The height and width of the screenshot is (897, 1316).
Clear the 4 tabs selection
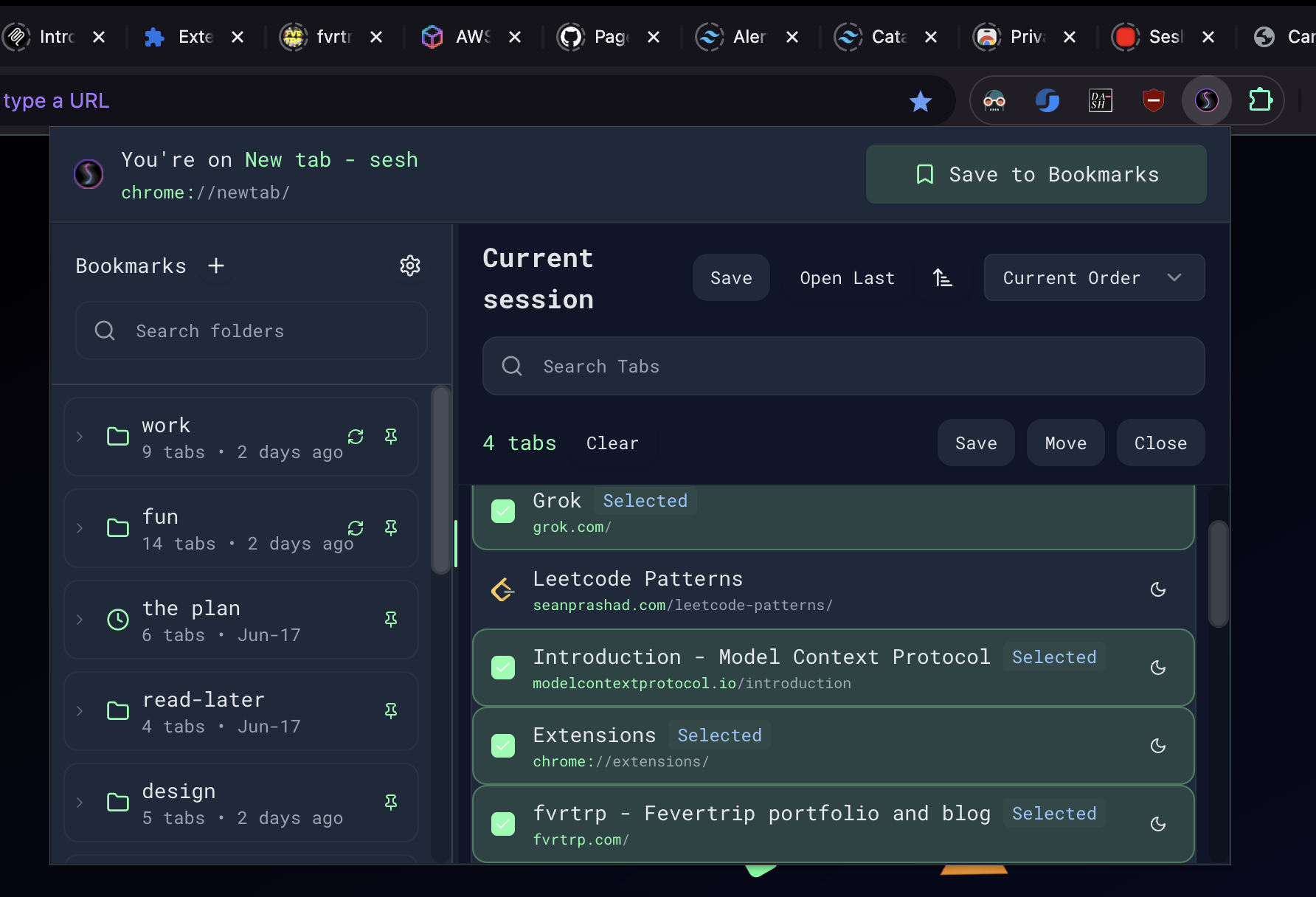pos(612,443)
